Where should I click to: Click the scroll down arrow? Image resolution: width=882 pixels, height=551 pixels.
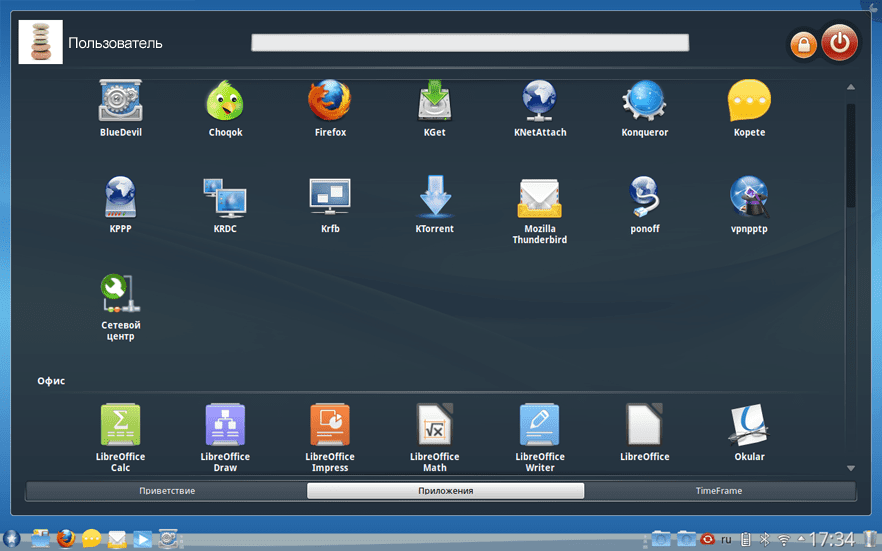850,468
